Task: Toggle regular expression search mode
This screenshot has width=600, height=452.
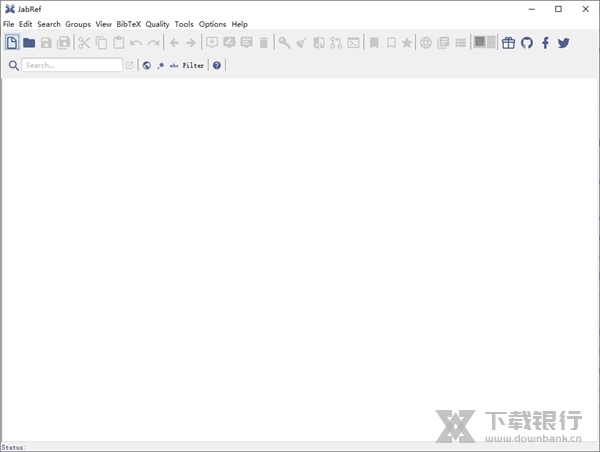Action: click(160, 66)
